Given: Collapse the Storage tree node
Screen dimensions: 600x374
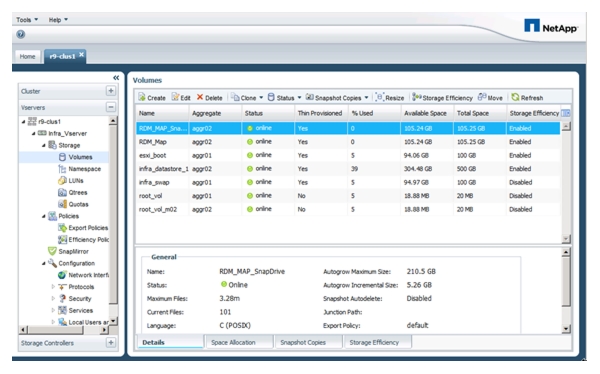Looking at the screenshot, I should click(x=44, y=145).
